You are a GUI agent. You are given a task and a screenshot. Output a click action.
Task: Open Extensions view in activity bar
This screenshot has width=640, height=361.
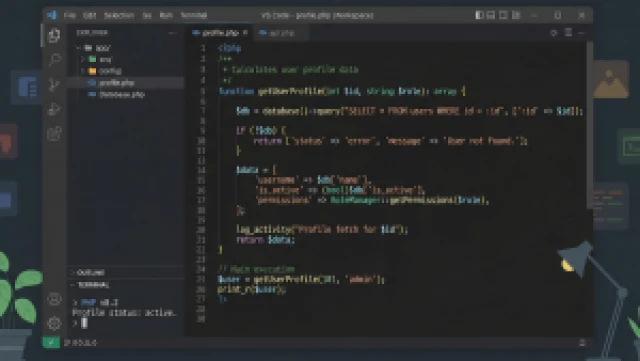coord(54,133)
